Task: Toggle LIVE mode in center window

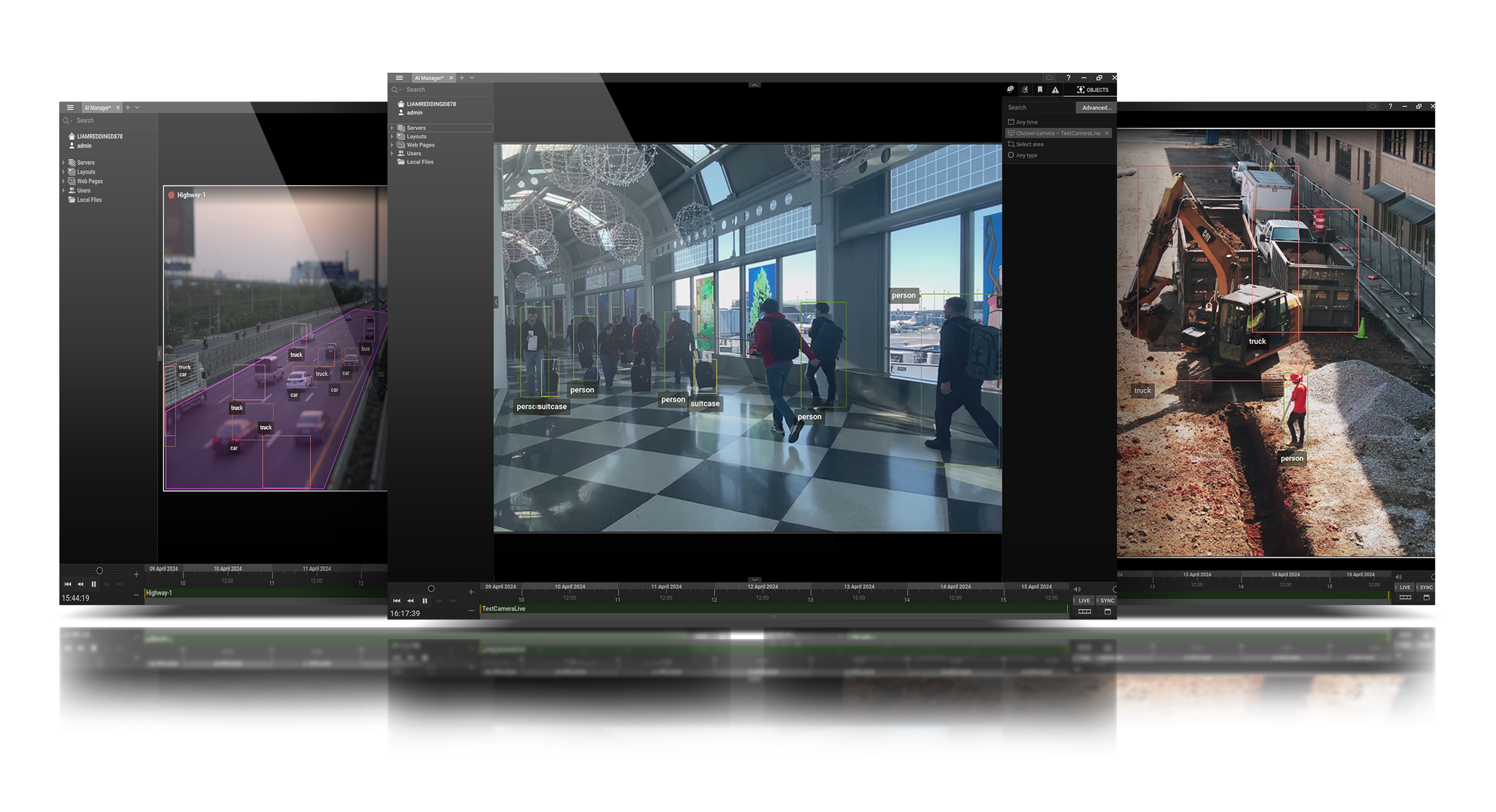Action: click(1084, 601)
